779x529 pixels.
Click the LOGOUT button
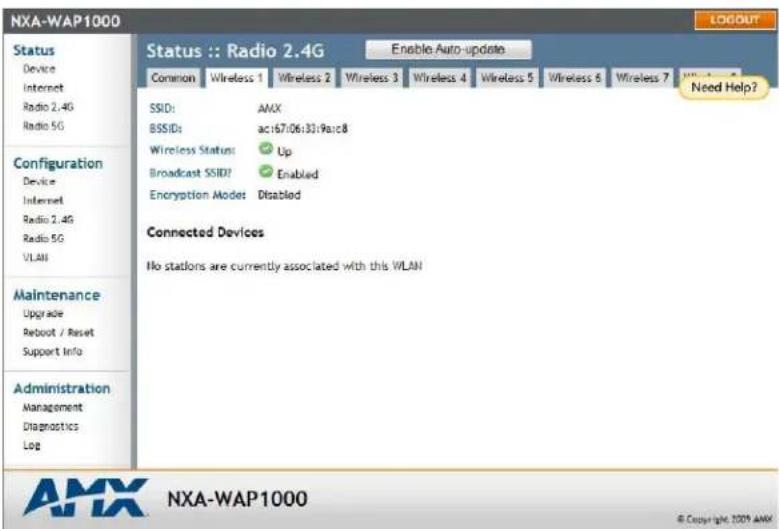pyautogui.click(x=735, y=20)
